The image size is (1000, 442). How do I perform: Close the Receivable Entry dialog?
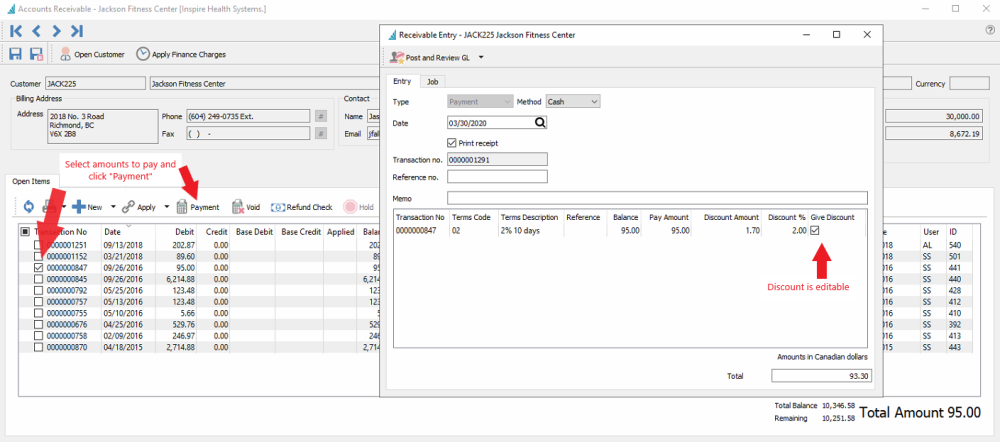867,35
